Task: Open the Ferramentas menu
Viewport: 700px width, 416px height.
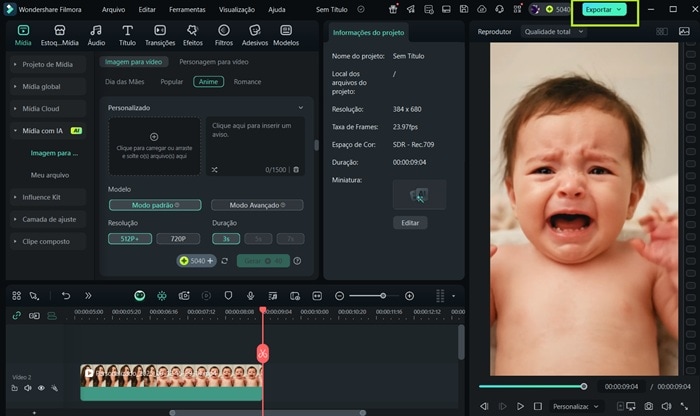Action: coord(187,9)
